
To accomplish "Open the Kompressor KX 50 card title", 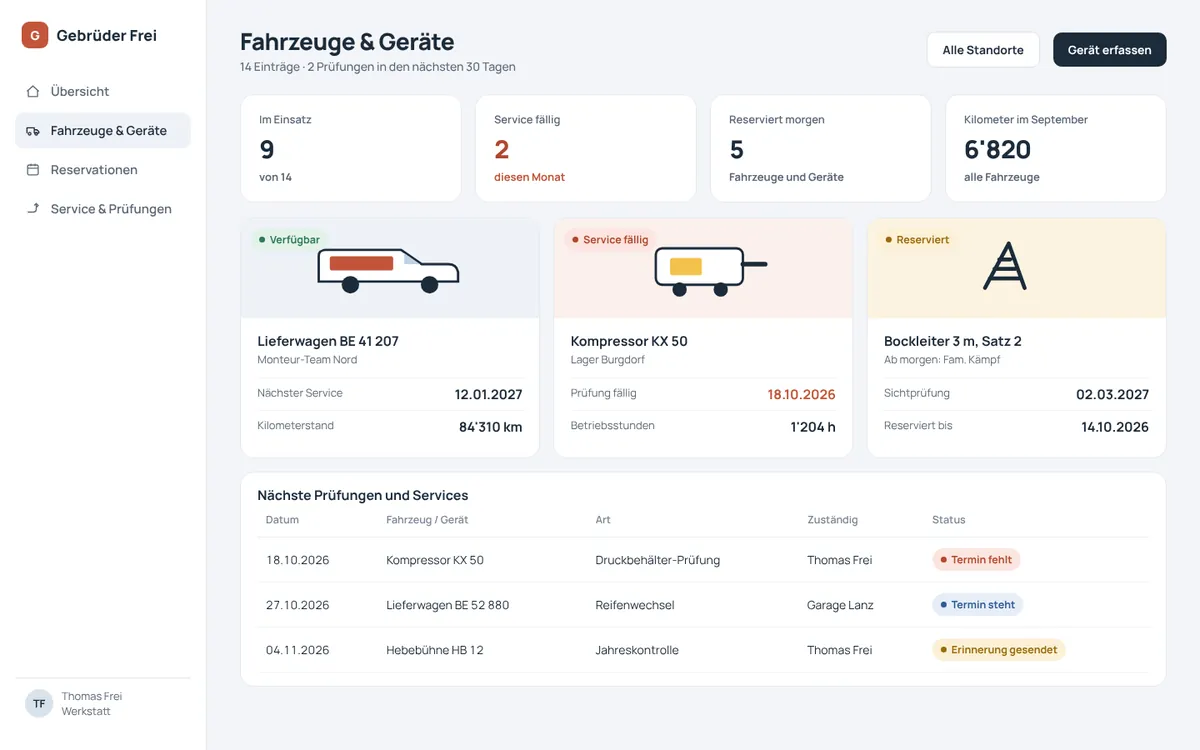I will pyautogui.click(x=629, y=341).
